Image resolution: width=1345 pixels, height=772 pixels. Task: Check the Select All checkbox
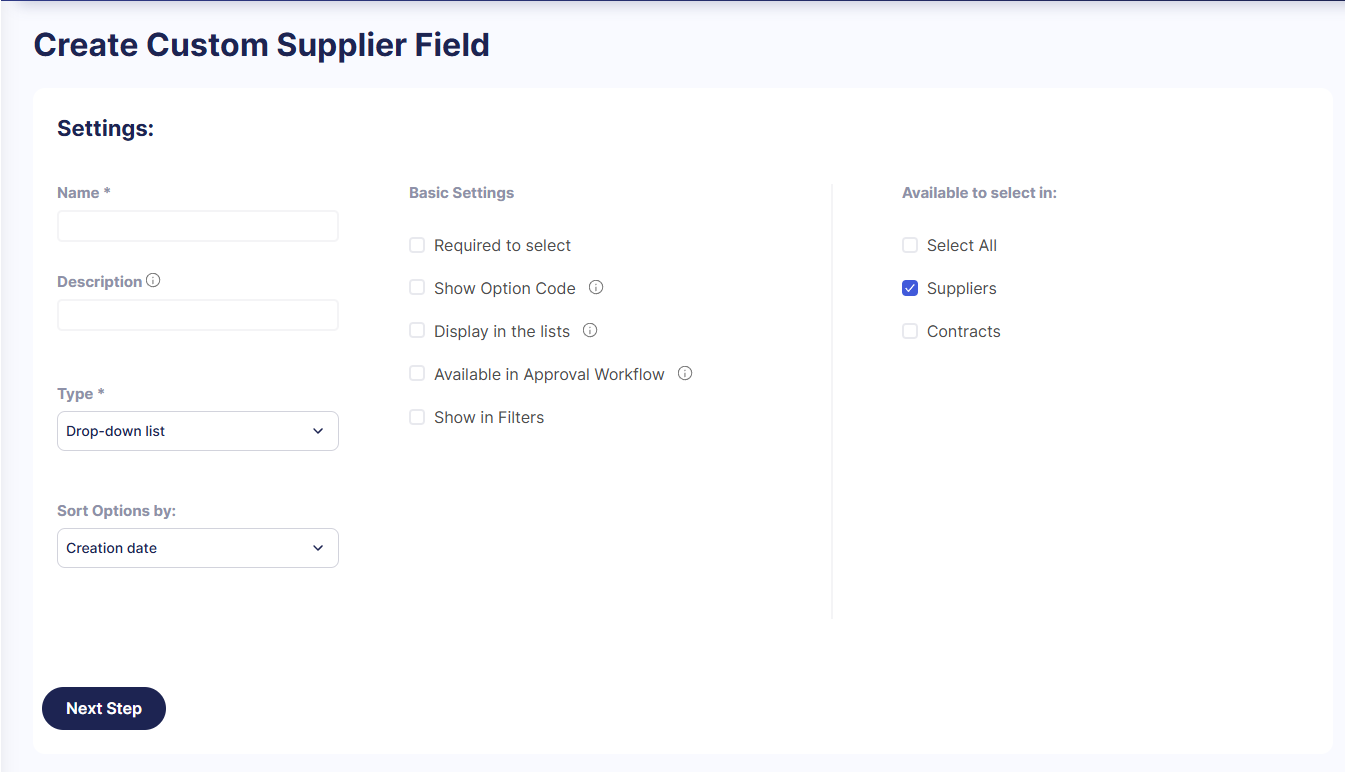910,246
